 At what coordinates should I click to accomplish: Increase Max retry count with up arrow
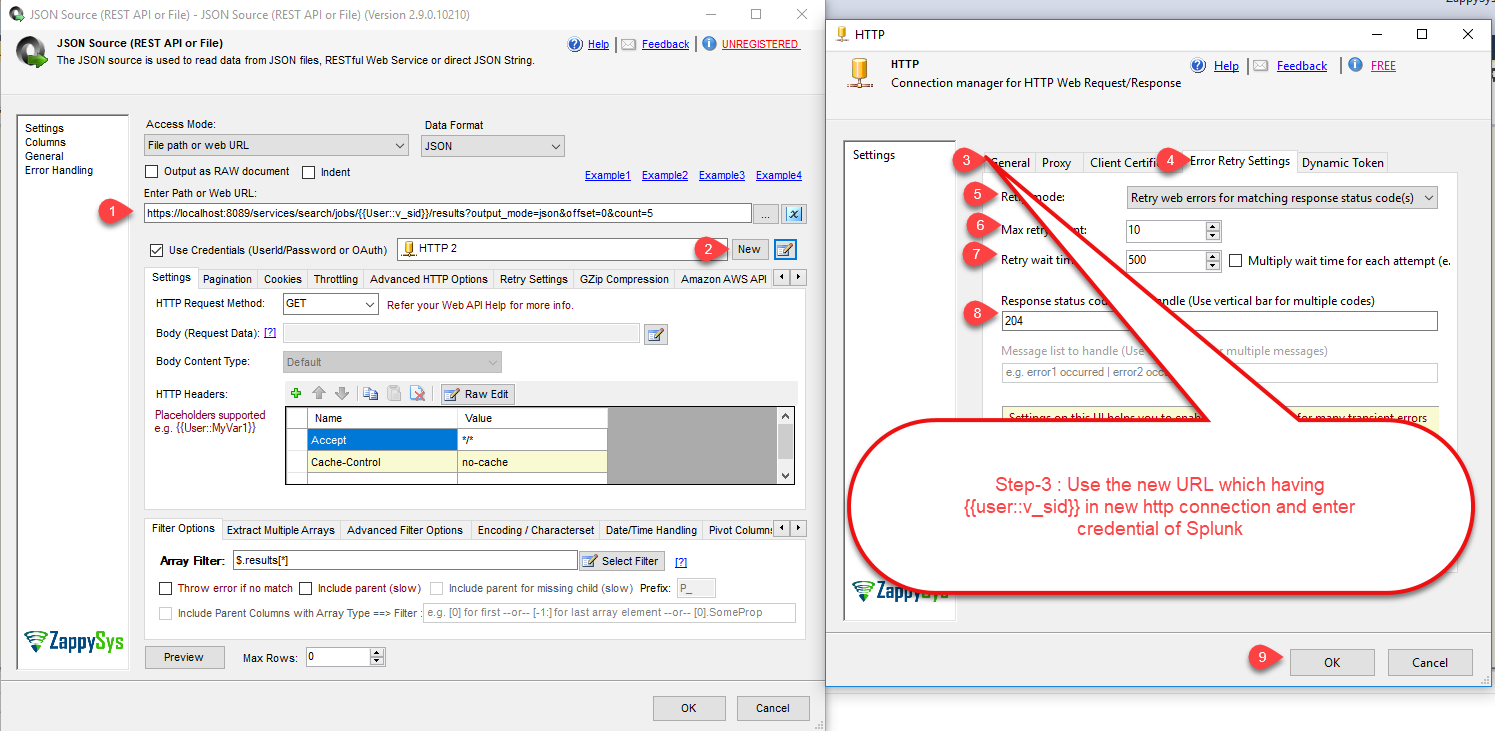[x=1213, y=226]
